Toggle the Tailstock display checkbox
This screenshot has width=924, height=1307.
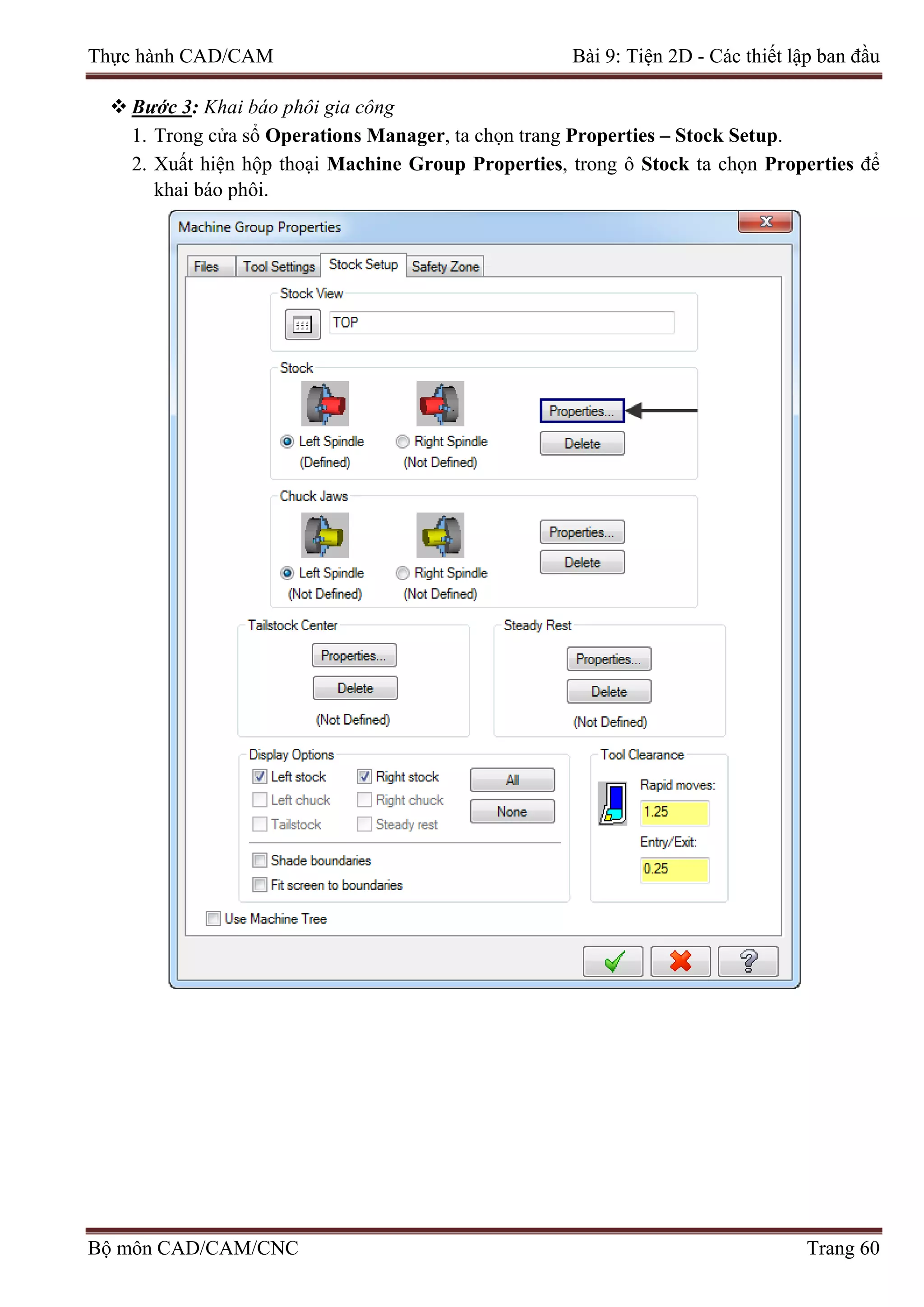coord(259,824)
